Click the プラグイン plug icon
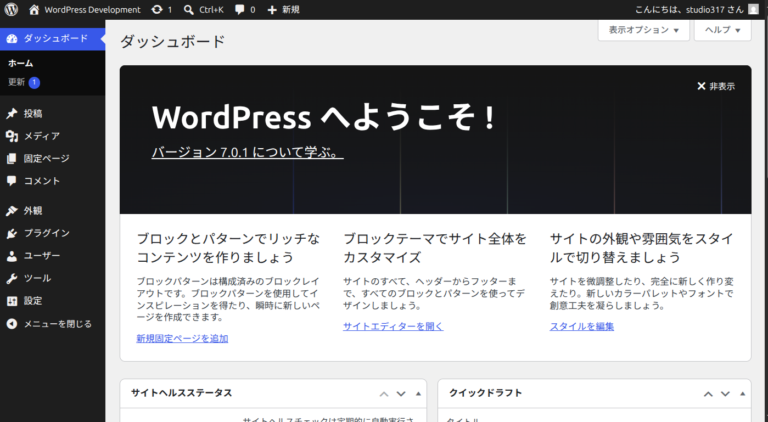The height and width of the screenshot is (422, 768). click(x=12, y=234)
